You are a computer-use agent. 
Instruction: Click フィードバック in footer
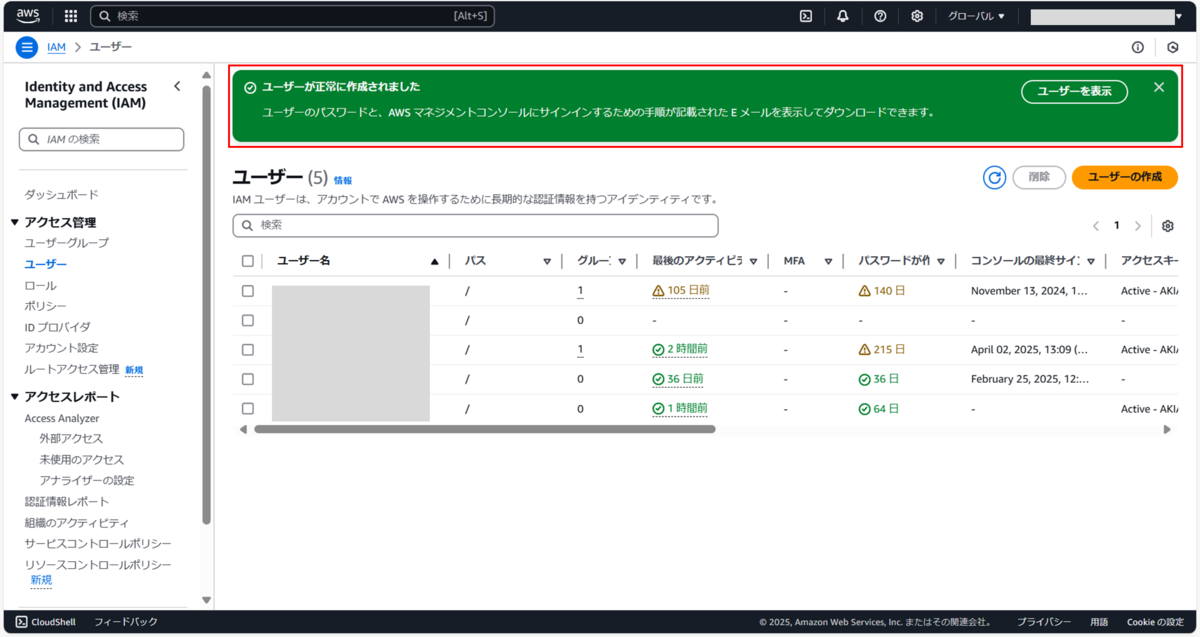[126, 622]
